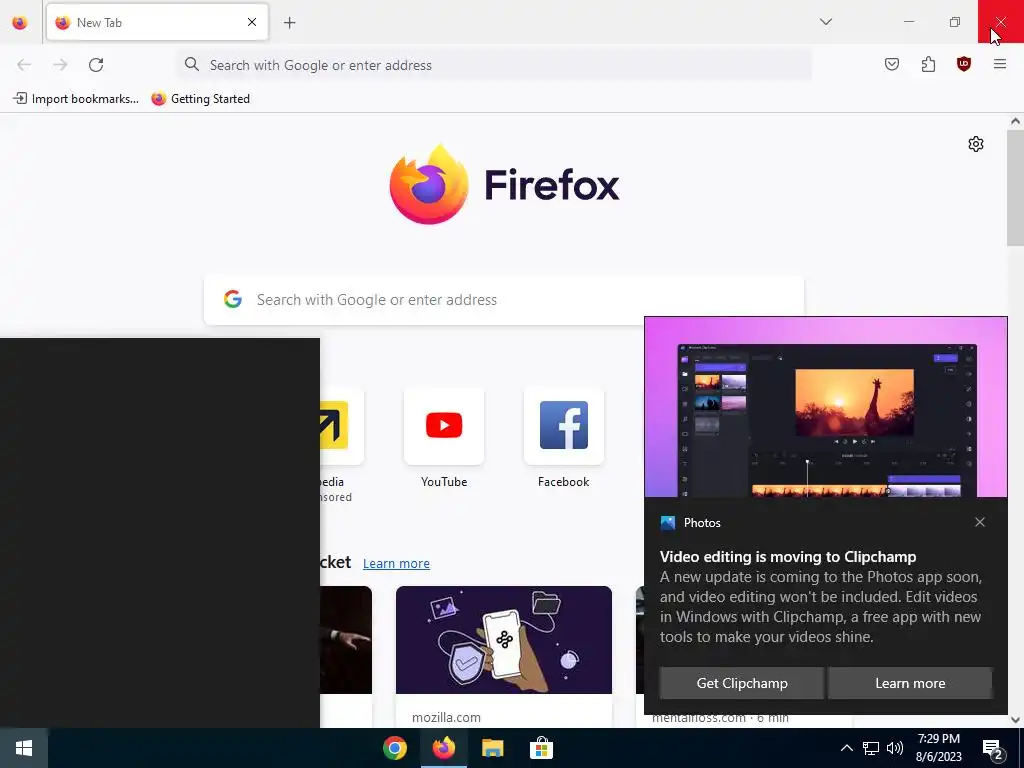Click the network tray icon
1024x768 pixels.
(871, 748)
